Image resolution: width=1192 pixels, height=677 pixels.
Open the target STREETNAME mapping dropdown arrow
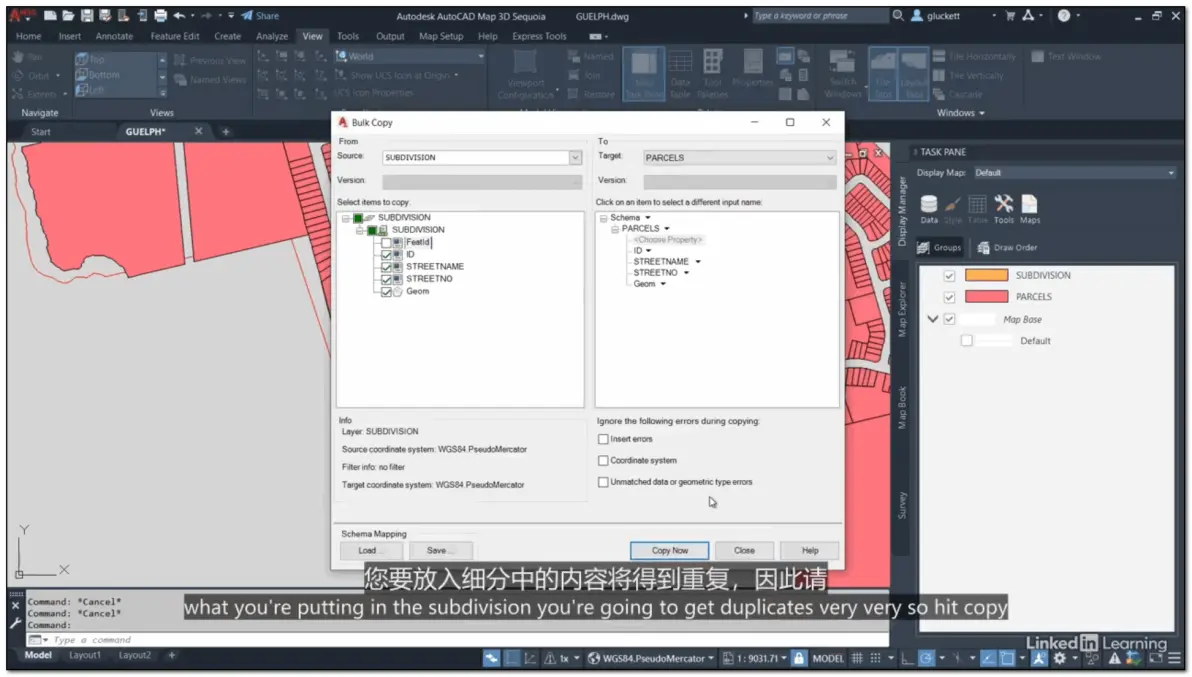click(x=698, y=261)
